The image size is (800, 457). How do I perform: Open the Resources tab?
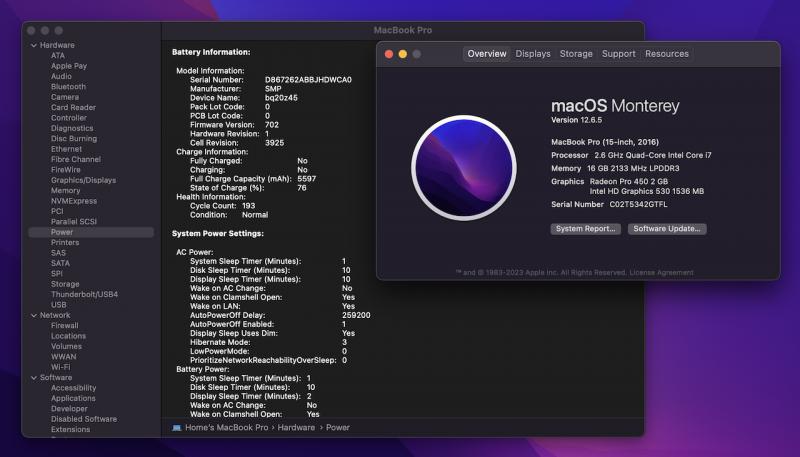coord(666,54)
